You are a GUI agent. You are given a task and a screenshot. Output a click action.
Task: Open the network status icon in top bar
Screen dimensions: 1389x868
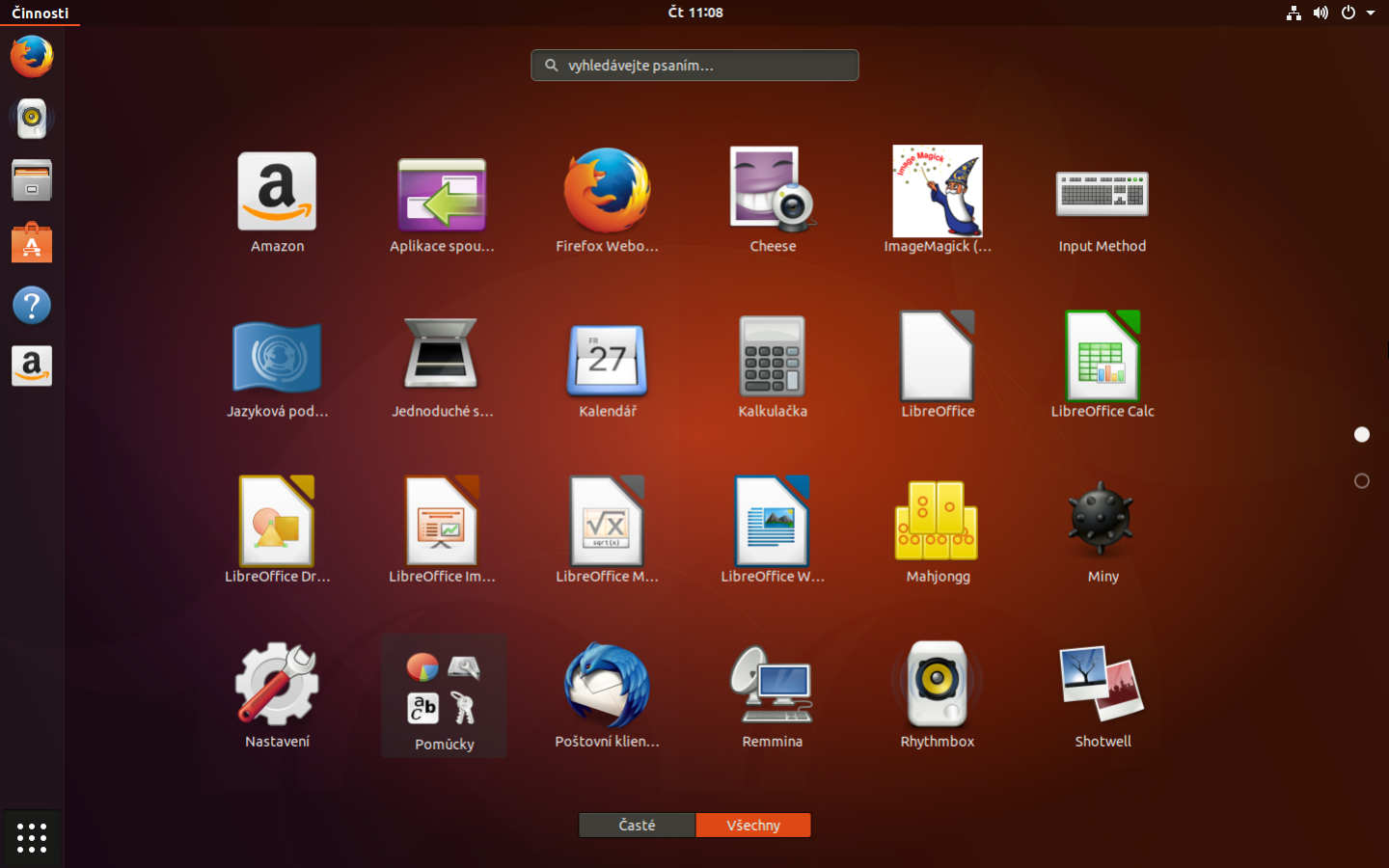click(x=1294, y=13)
